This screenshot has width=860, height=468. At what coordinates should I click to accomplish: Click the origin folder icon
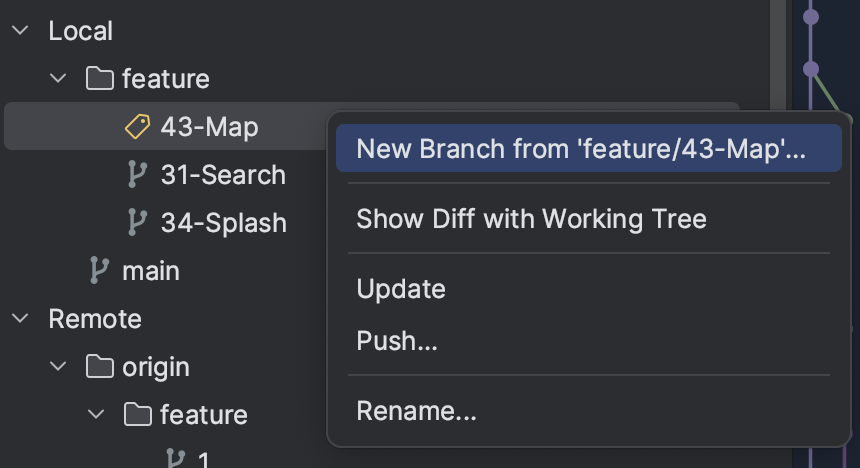100,366
